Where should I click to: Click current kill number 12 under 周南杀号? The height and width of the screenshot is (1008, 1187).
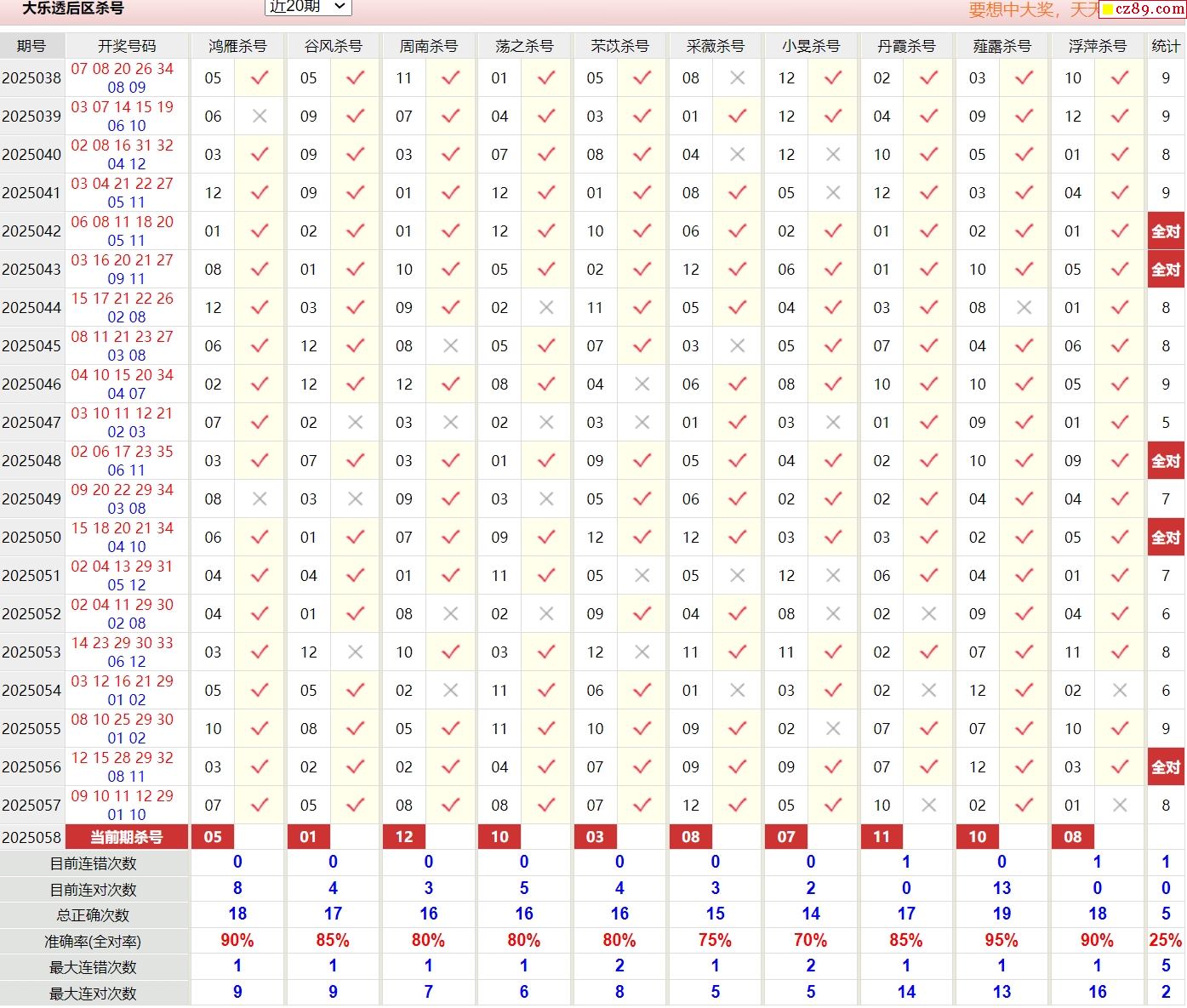pos(404,837)
